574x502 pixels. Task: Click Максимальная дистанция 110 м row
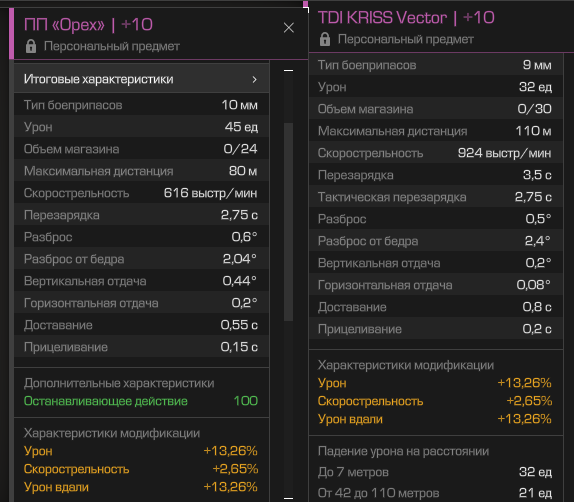pyautogui.click(x=436, y=131)
